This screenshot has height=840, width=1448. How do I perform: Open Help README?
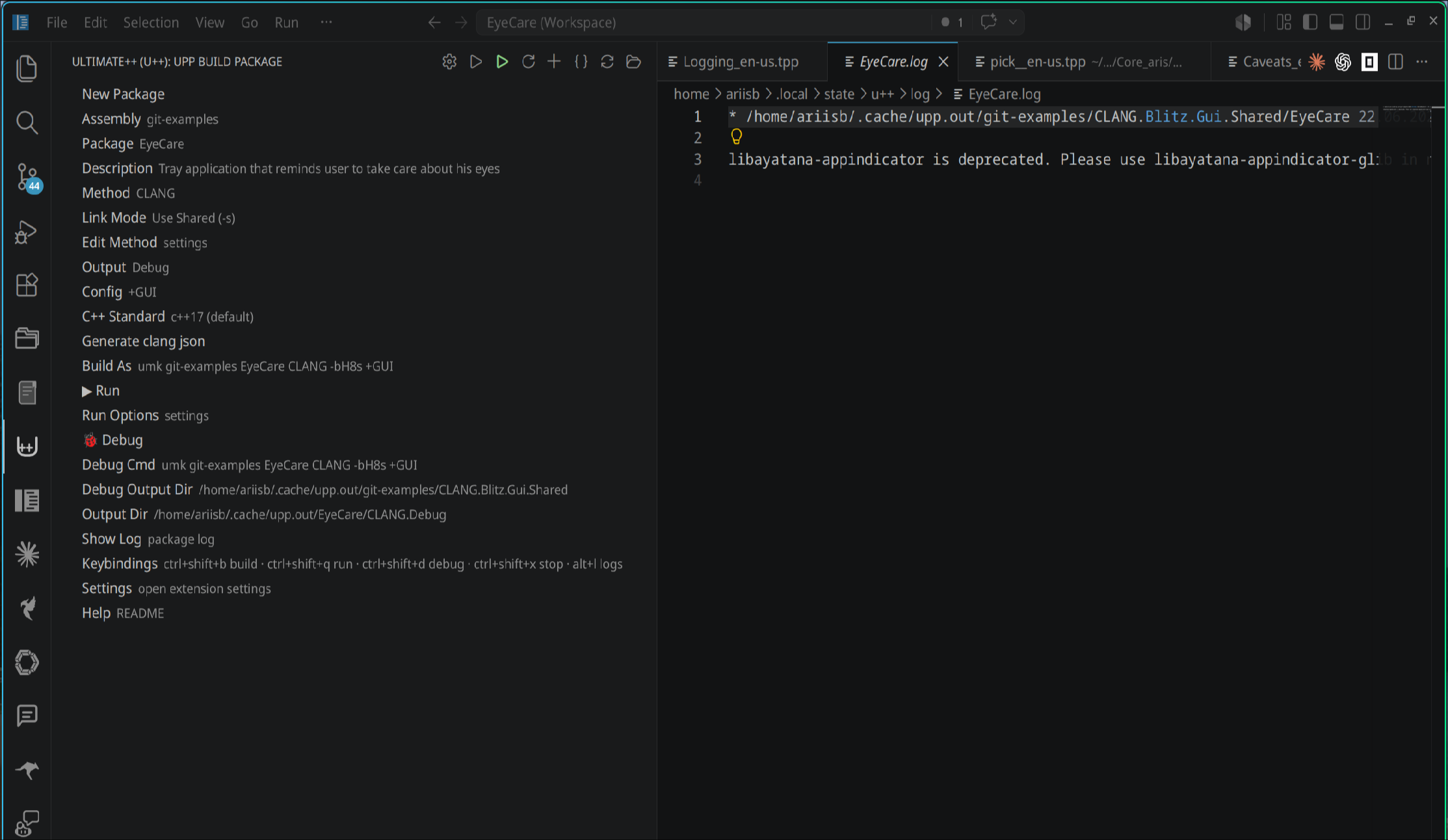click(123, 613)
